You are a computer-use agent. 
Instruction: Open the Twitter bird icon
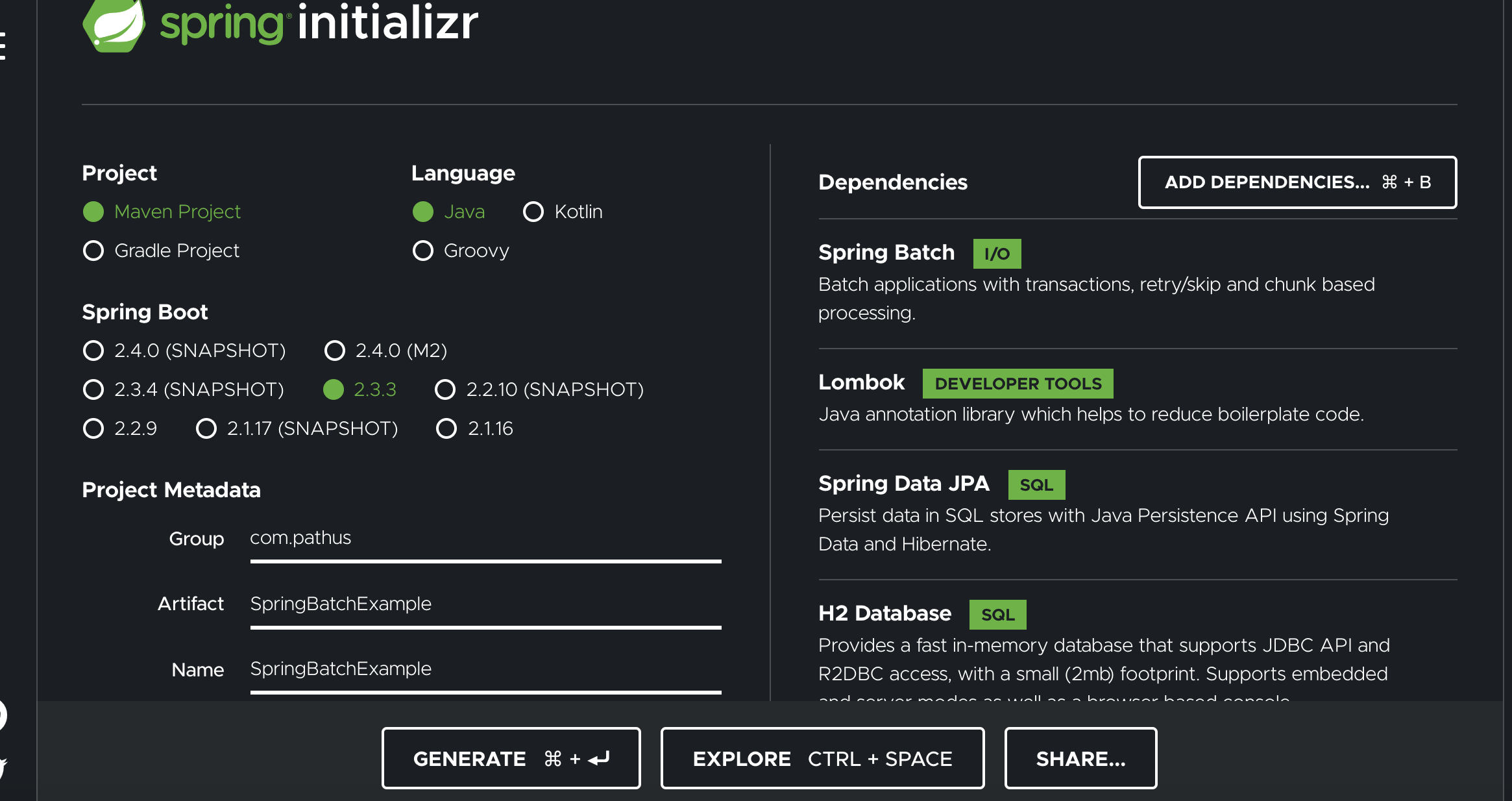point(2,767)
